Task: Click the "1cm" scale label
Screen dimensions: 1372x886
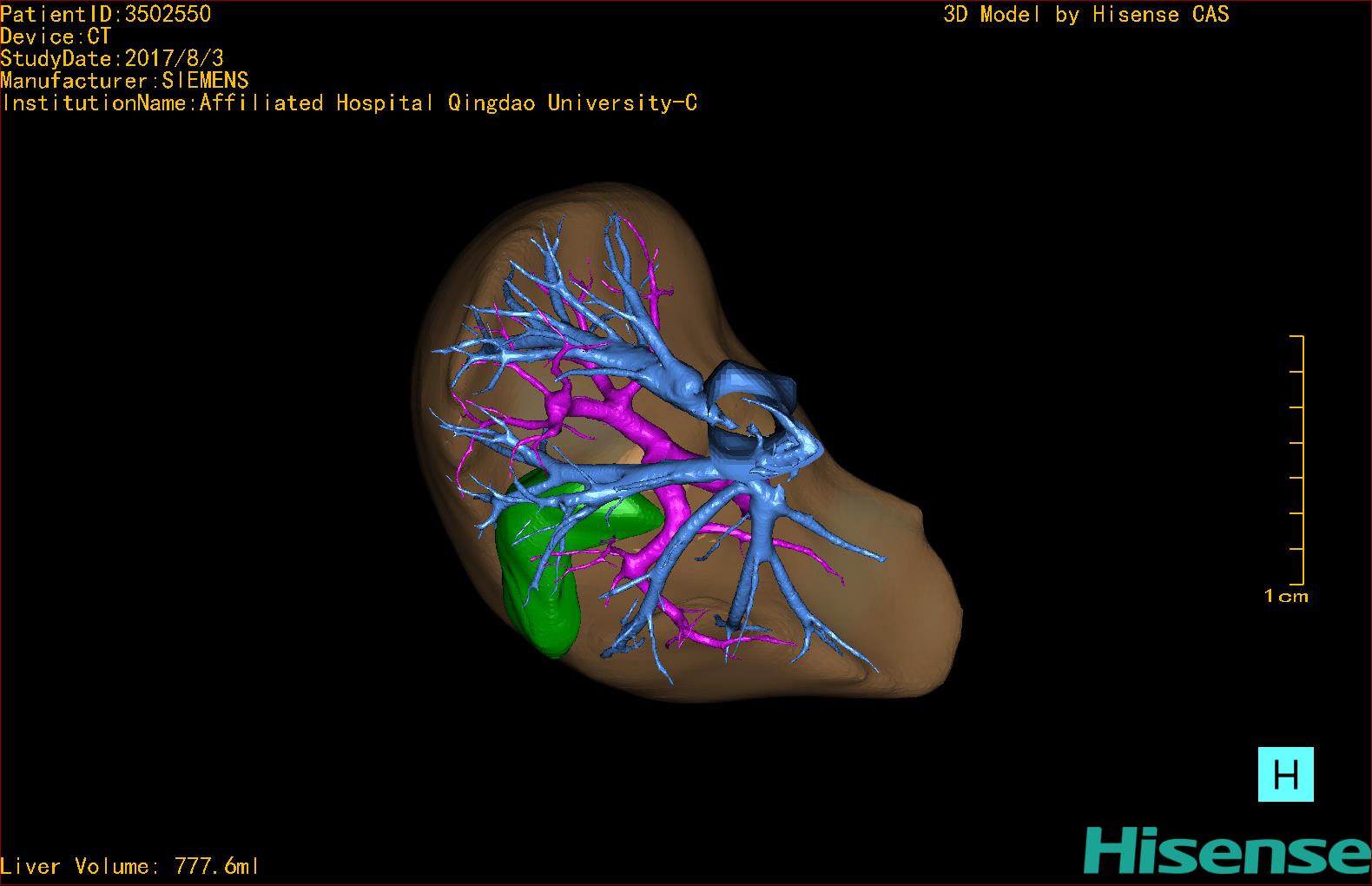Action: (1286, 596)
